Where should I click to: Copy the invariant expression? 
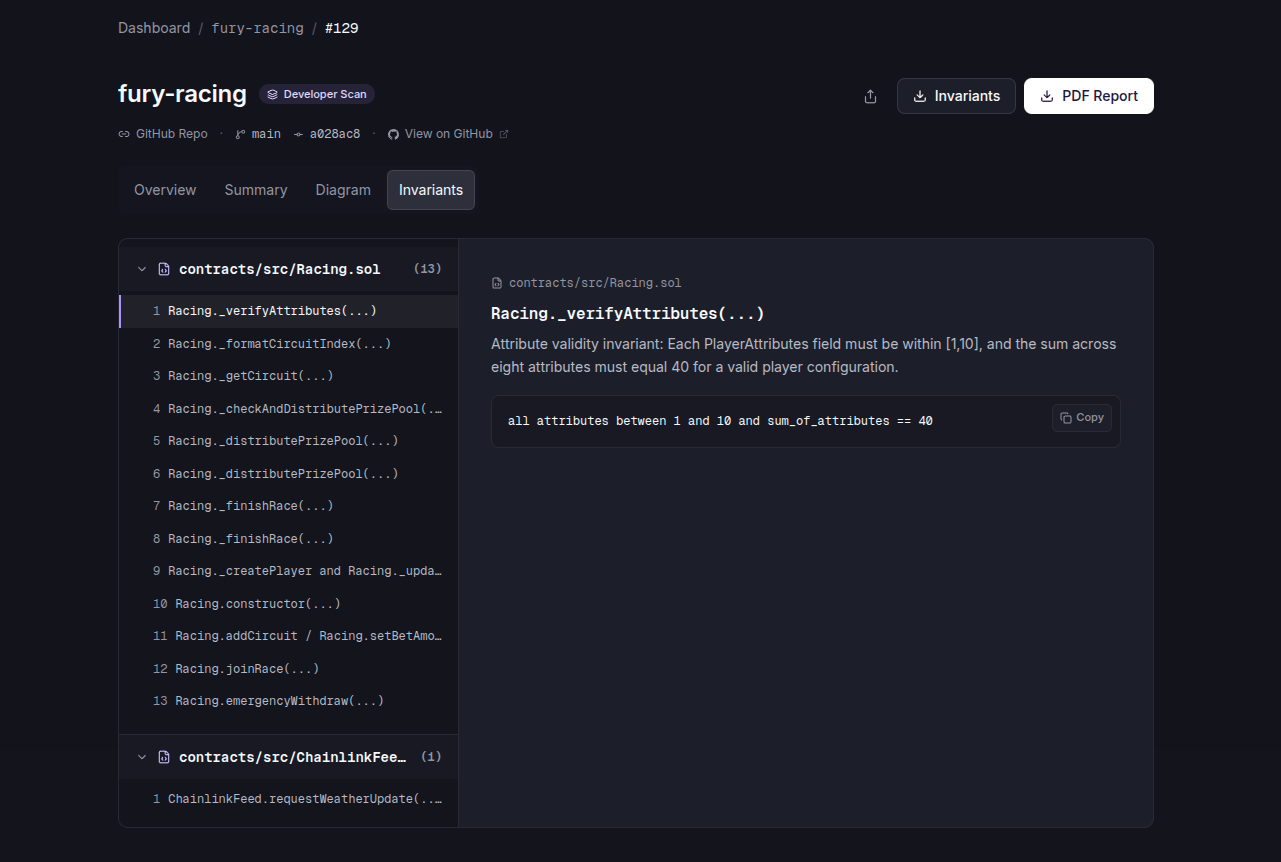click(1082, 418)
